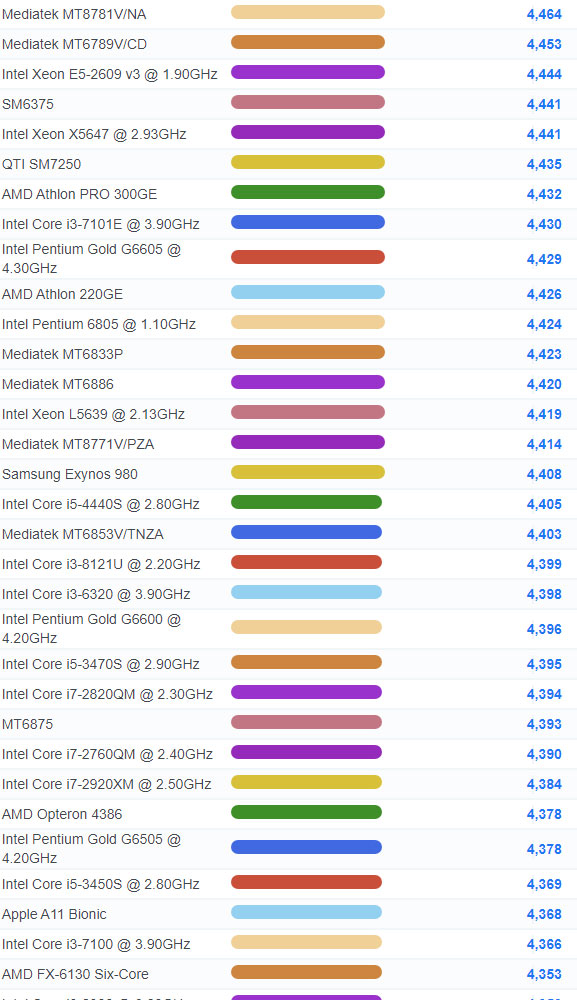Select Intel Core i7-2920XM @ 2.50GHz
This screenshot has height=1000, width=577.
click(x=106, y=784)
